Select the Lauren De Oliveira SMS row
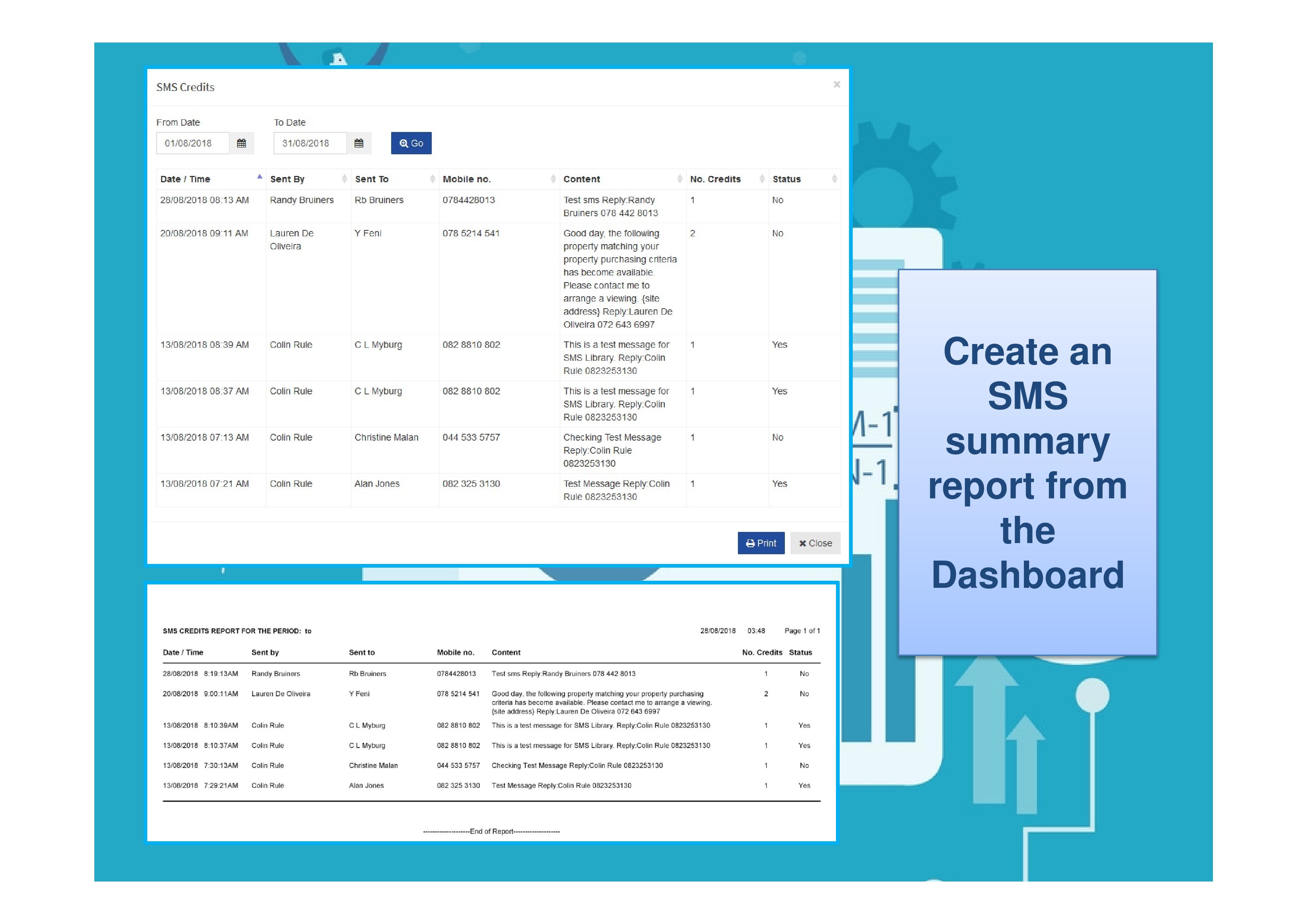The width and height of the screenshot is (1308, 924). (x=291, y=240)
